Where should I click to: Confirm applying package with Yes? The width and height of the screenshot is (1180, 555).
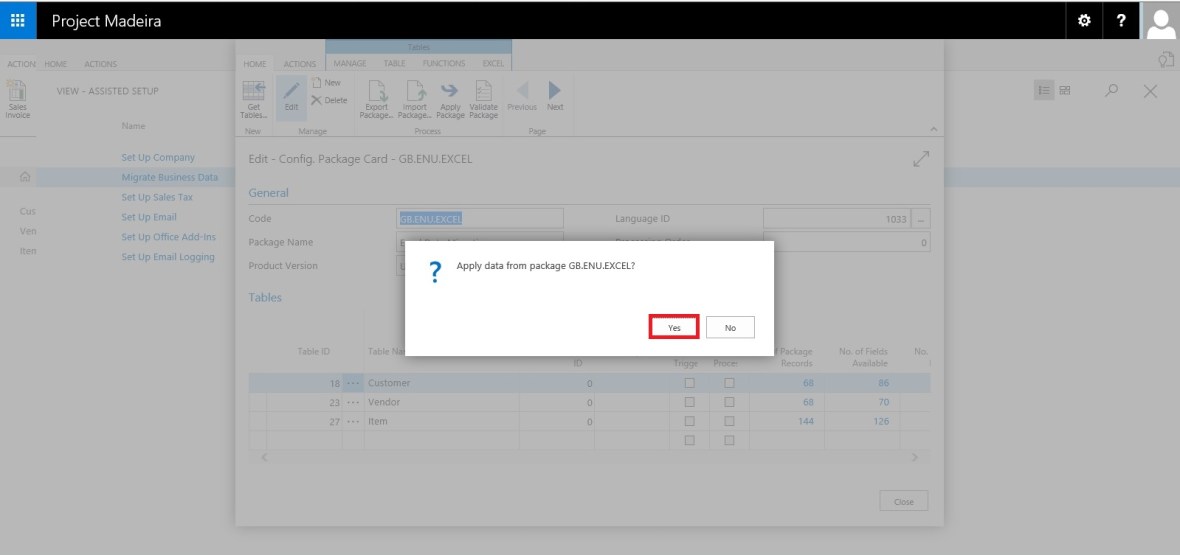point(674,328)
